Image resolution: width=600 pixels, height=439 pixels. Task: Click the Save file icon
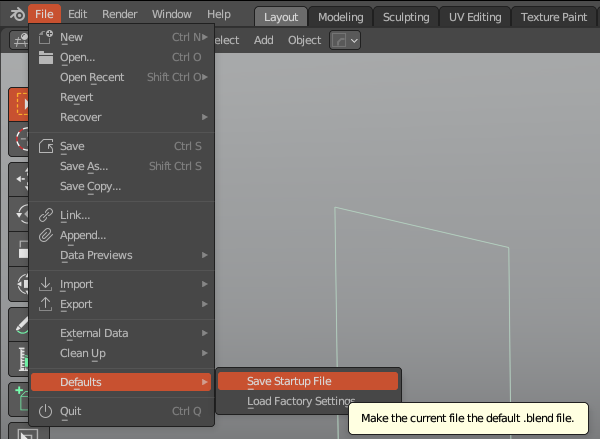[x=46, y=146]
